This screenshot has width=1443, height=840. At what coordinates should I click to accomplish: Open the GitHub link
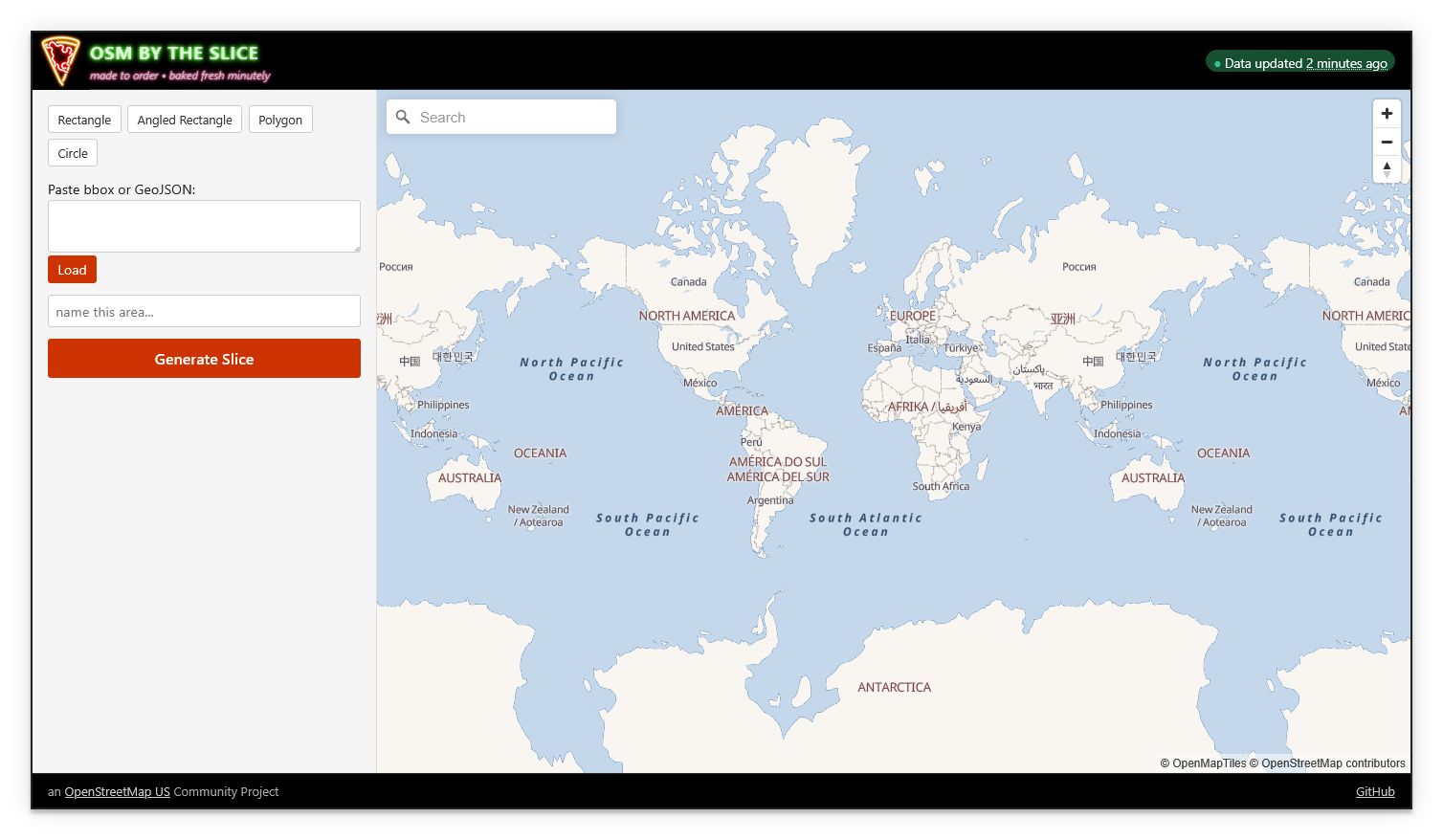click(1375, 791)
